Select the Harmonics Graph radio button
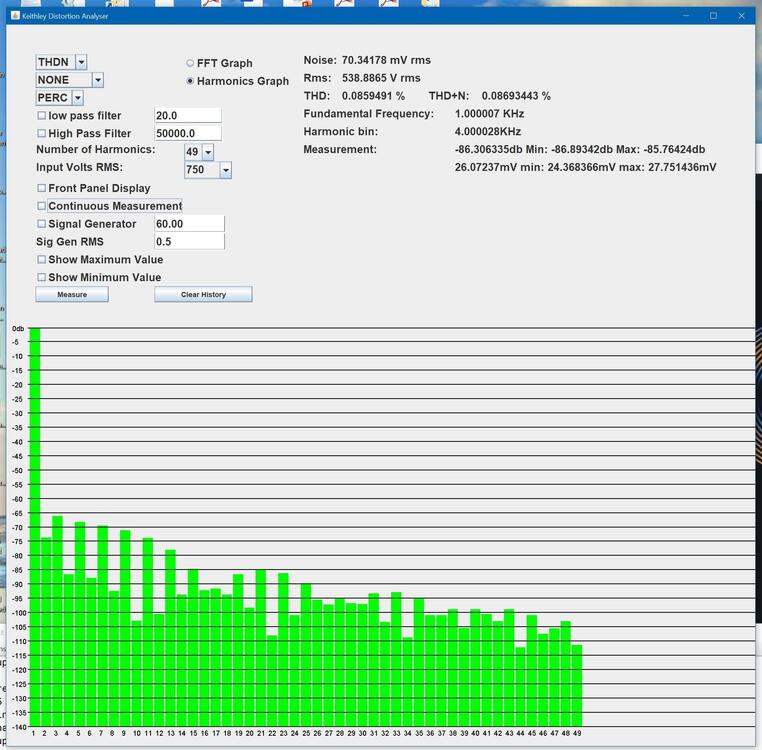762x750 pixels. coord(190,81)
